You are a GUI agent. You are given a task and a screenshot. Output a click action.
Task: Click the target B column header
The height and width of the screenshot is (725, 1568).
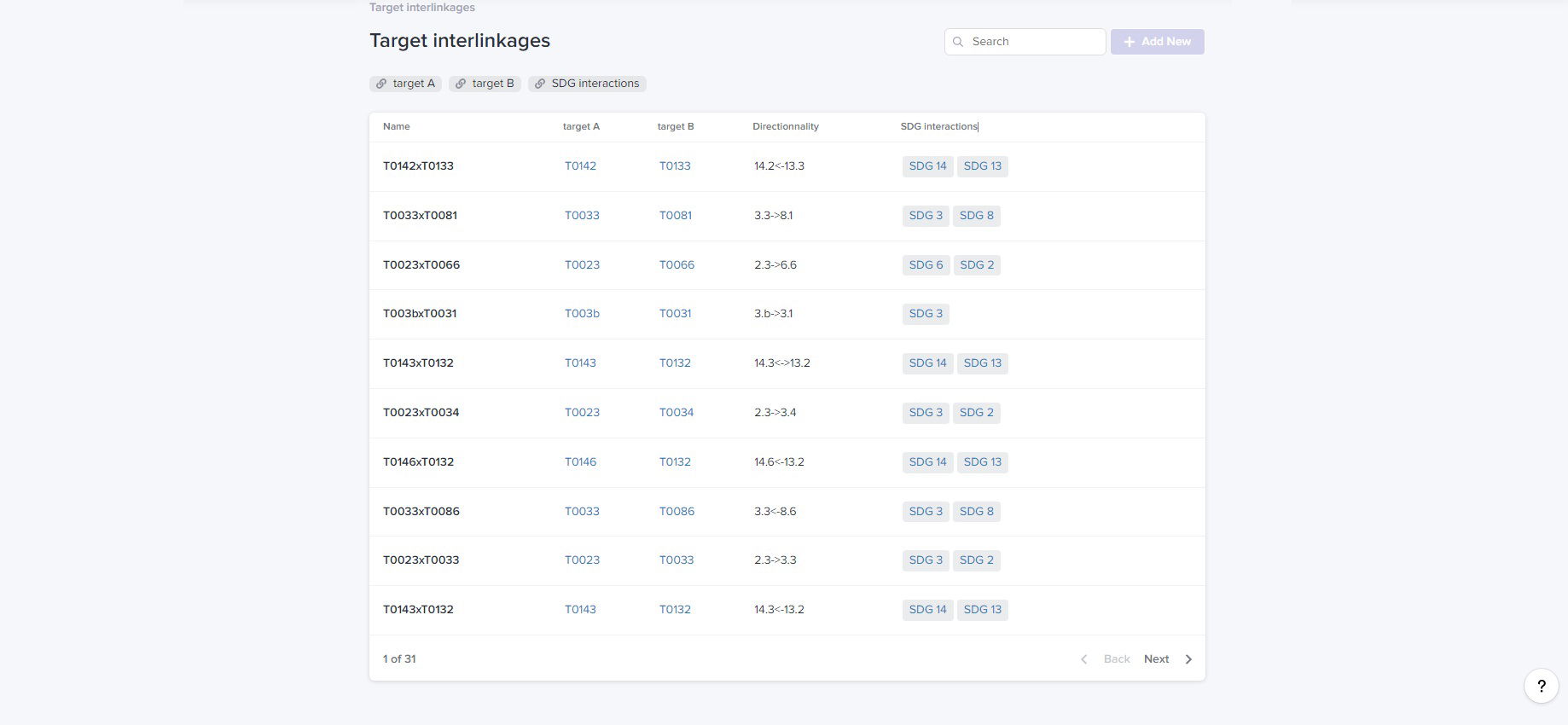(676, 126)
